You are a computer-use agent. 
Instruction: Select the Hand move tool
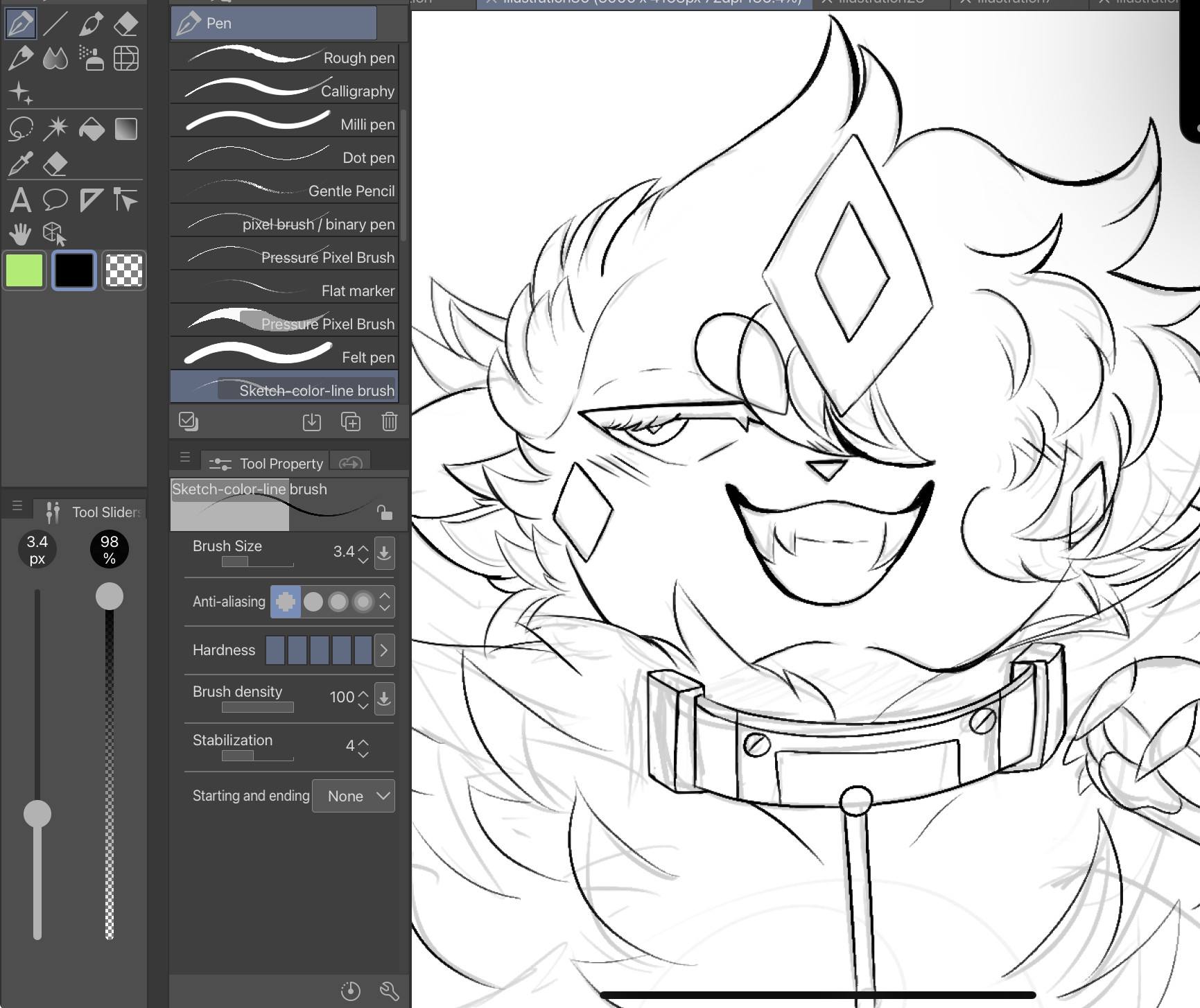pyautogui.click(x=21, y=234)
